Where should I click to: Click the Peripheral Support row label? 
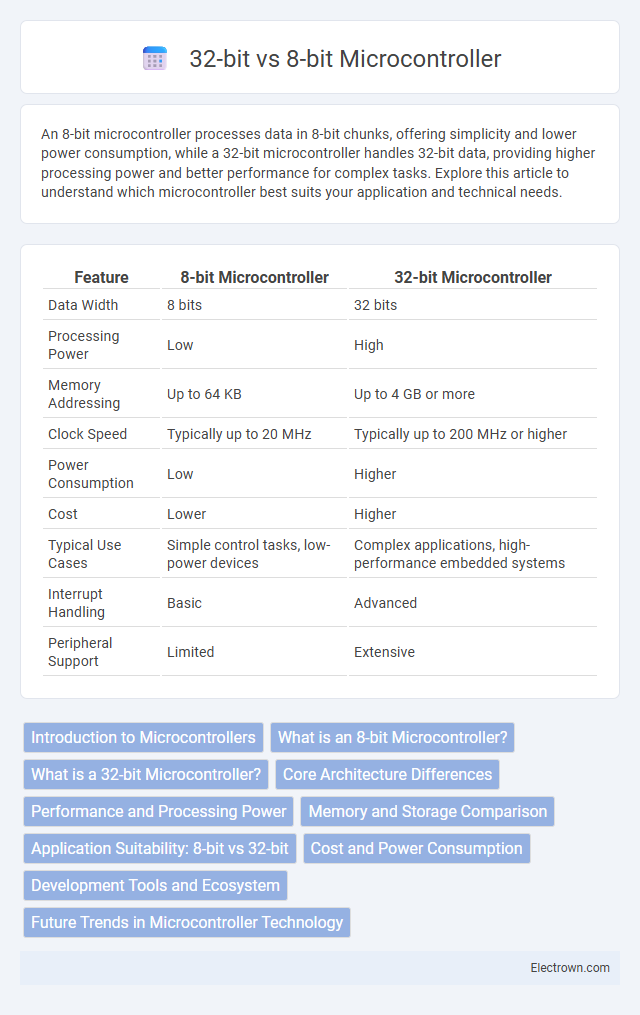(x=80, y=652)
